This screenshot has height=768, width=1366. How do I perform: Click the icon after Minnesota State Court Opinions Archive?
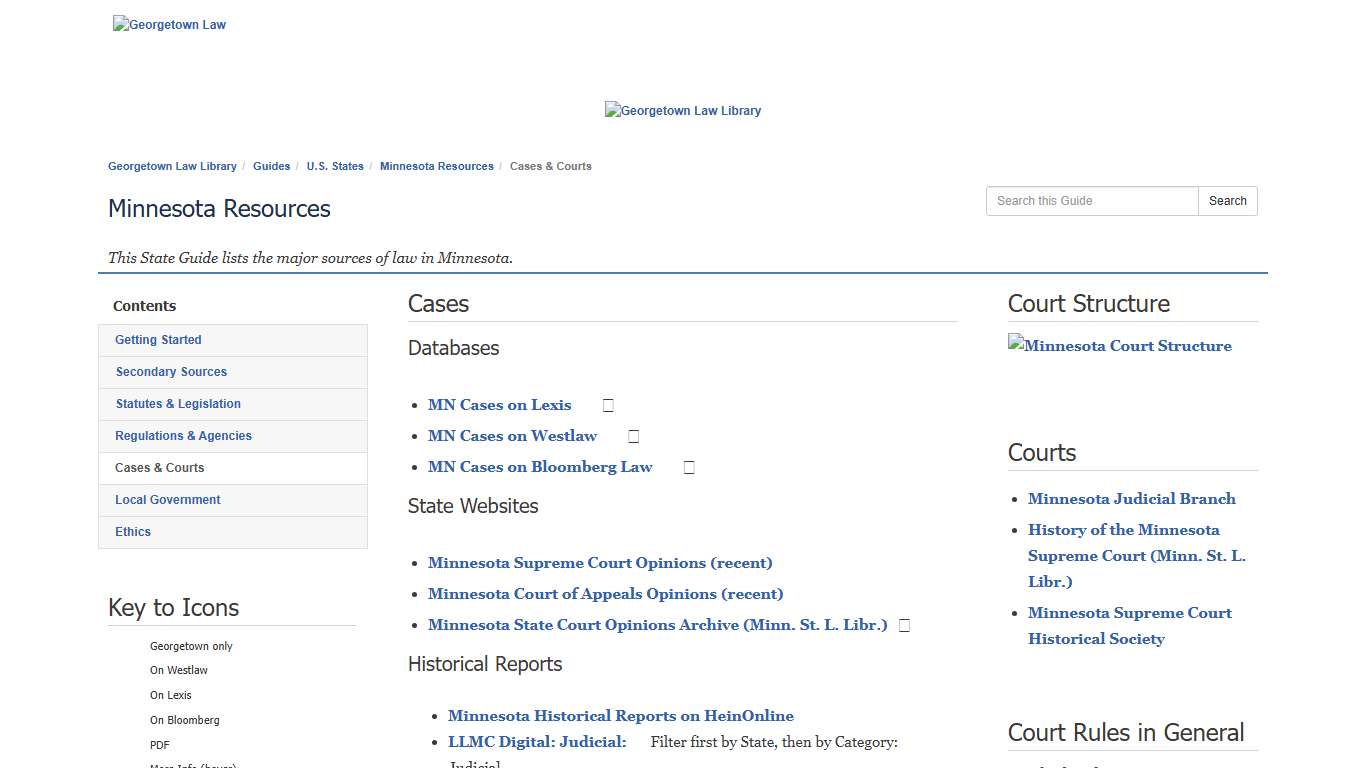903,624
